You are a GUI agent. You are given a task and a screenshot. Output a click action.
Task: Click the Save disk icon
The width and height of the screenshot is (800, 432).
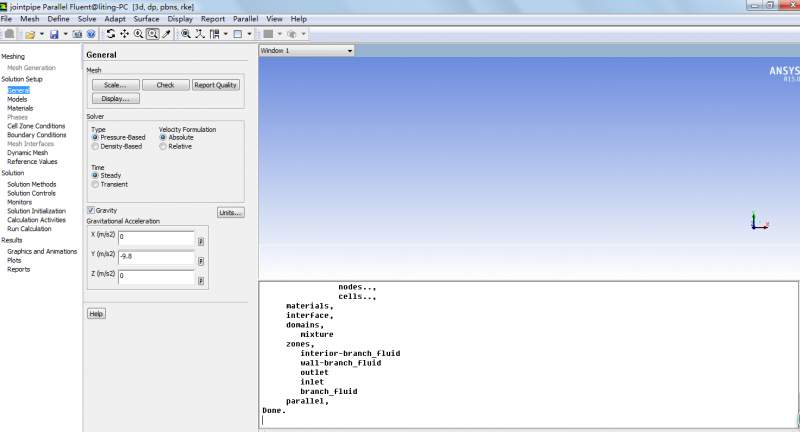[54, 34]
